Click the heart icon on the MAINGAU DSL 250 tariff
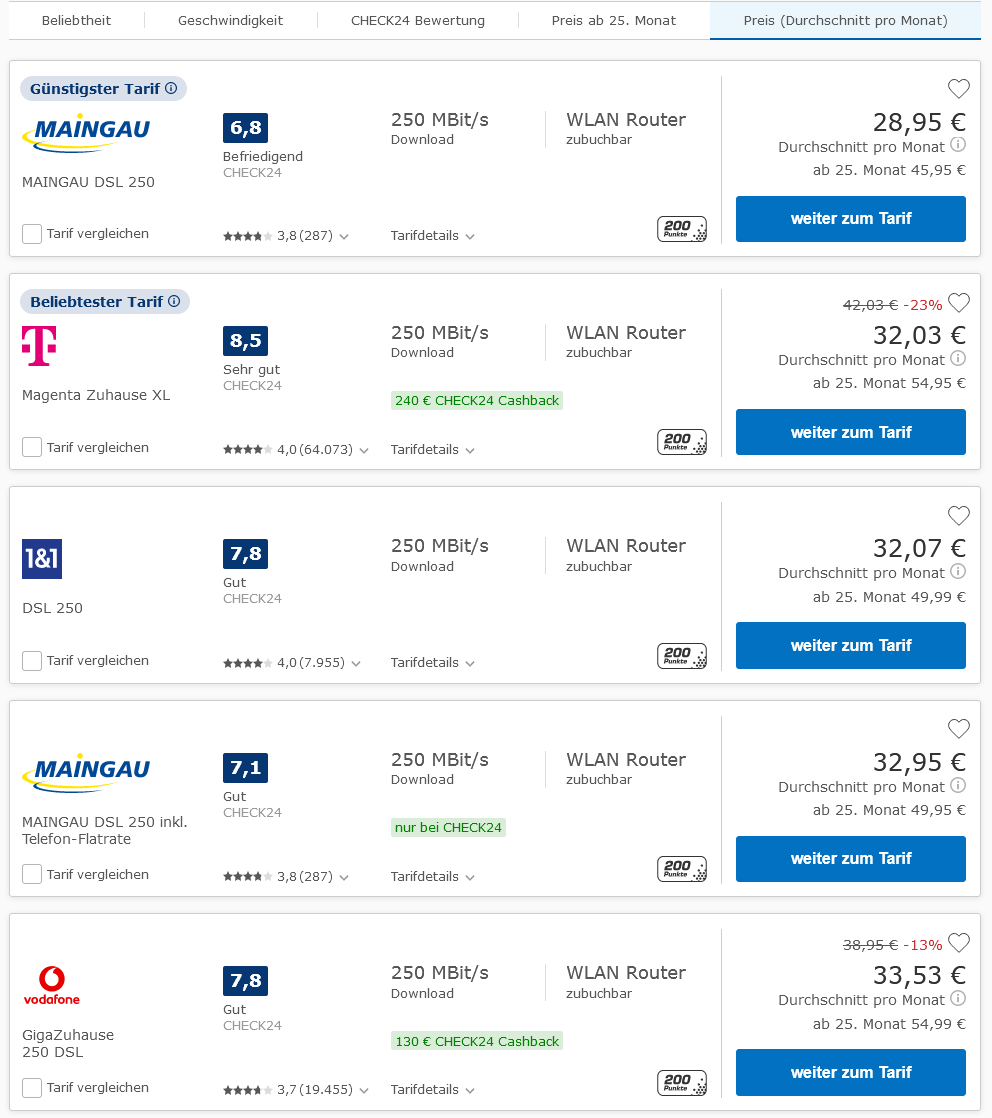This screenshot has width=992, height=1118. [x=958, y=88]
